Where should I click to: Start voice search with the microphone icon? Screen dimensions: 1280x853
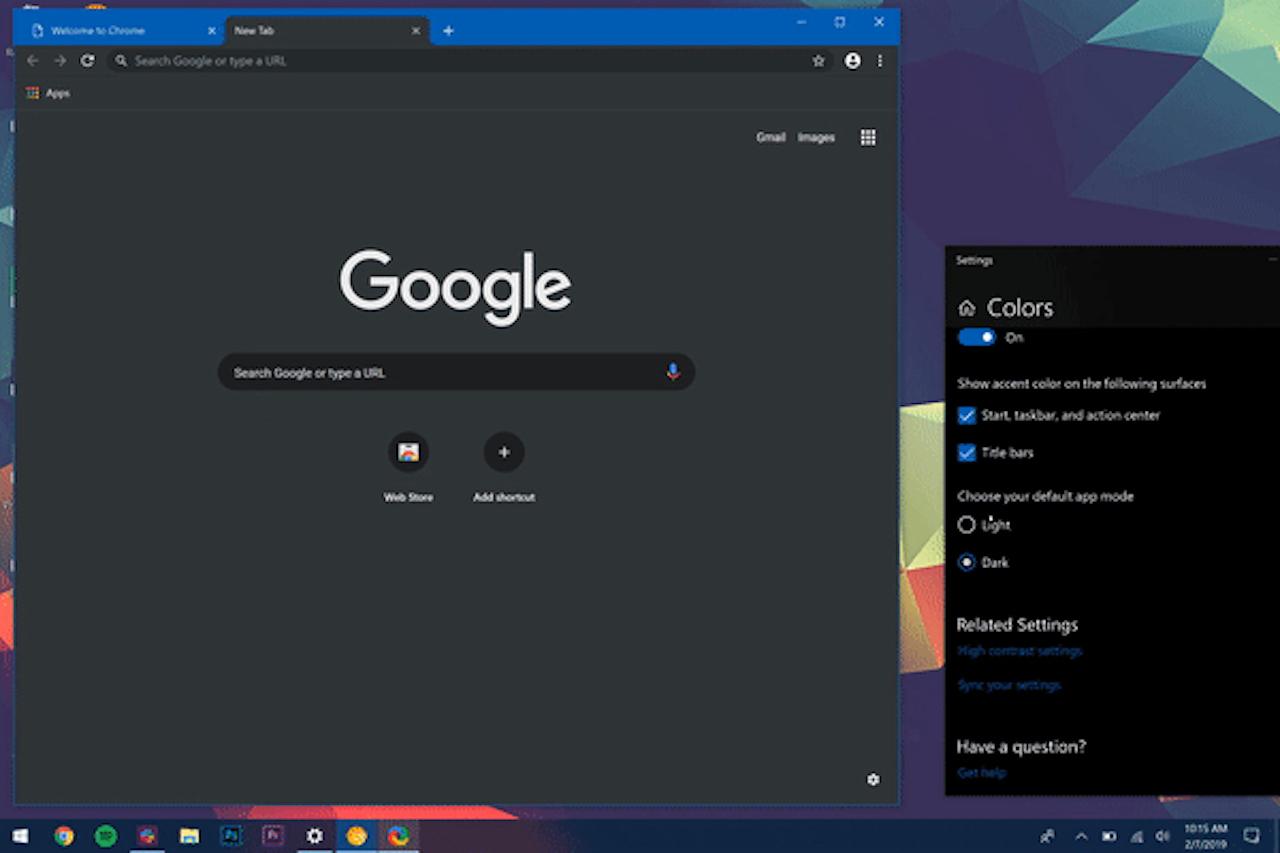click(x=673, y=372)
